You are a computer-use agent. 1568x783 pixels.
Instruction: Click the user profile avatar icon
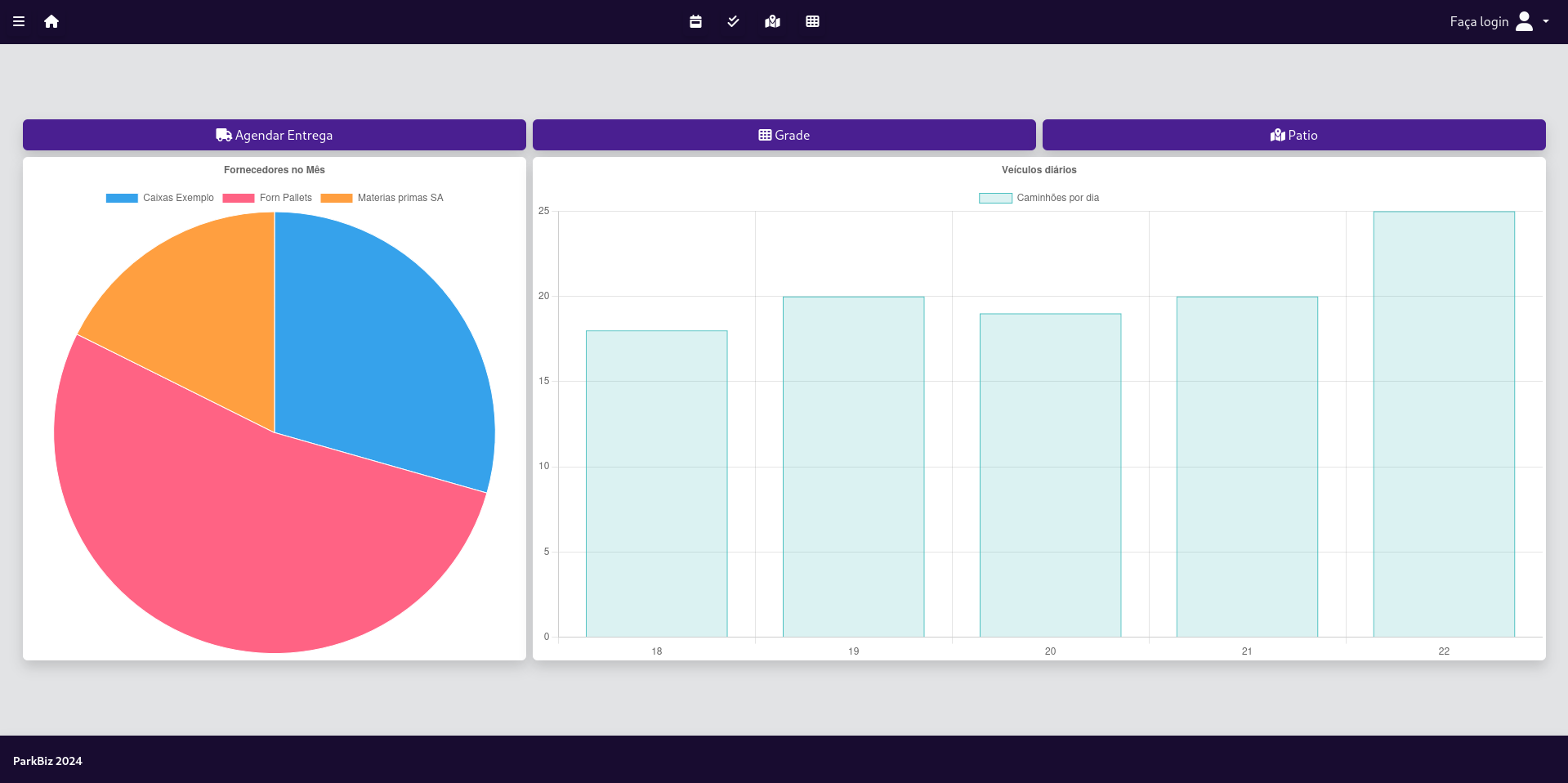[1524, 21]
